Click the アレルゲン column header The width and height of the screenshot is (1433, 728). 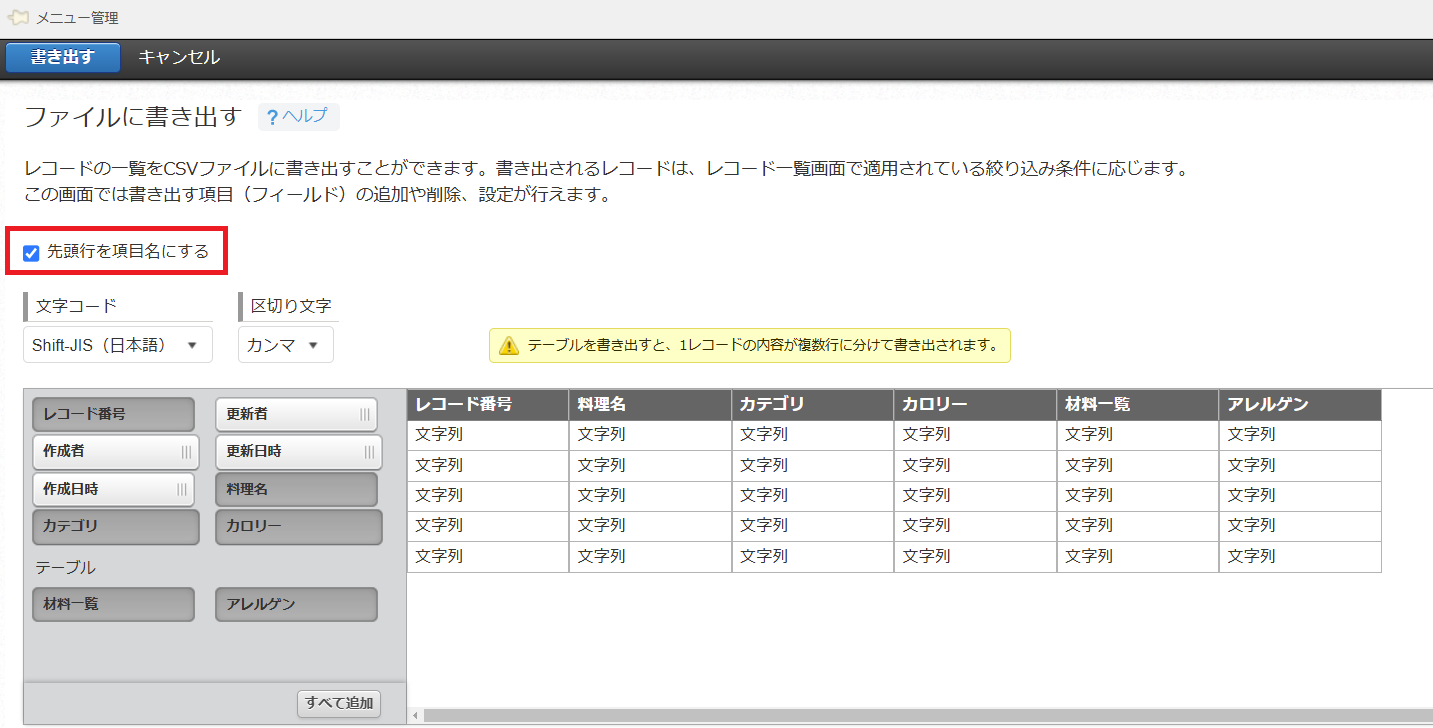[x=1301, y=405]
